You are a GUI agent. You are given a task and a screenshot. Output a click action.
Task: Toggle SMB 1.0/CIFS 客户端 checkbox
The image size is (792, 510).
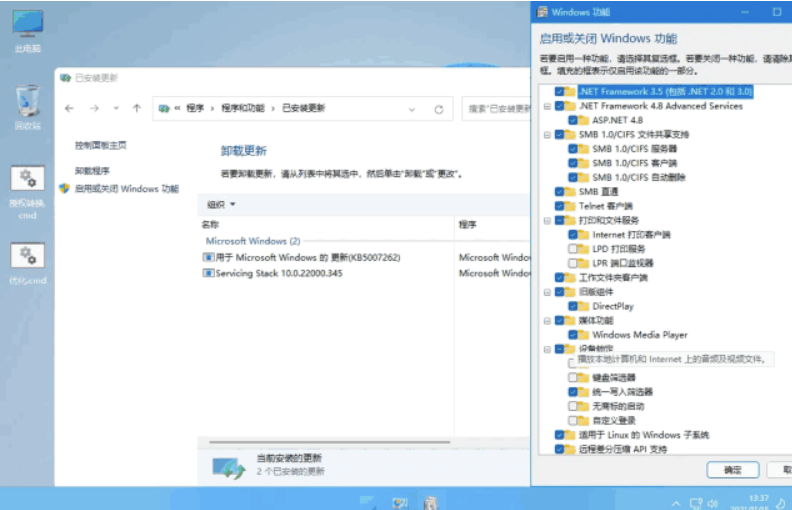(573, 163)
